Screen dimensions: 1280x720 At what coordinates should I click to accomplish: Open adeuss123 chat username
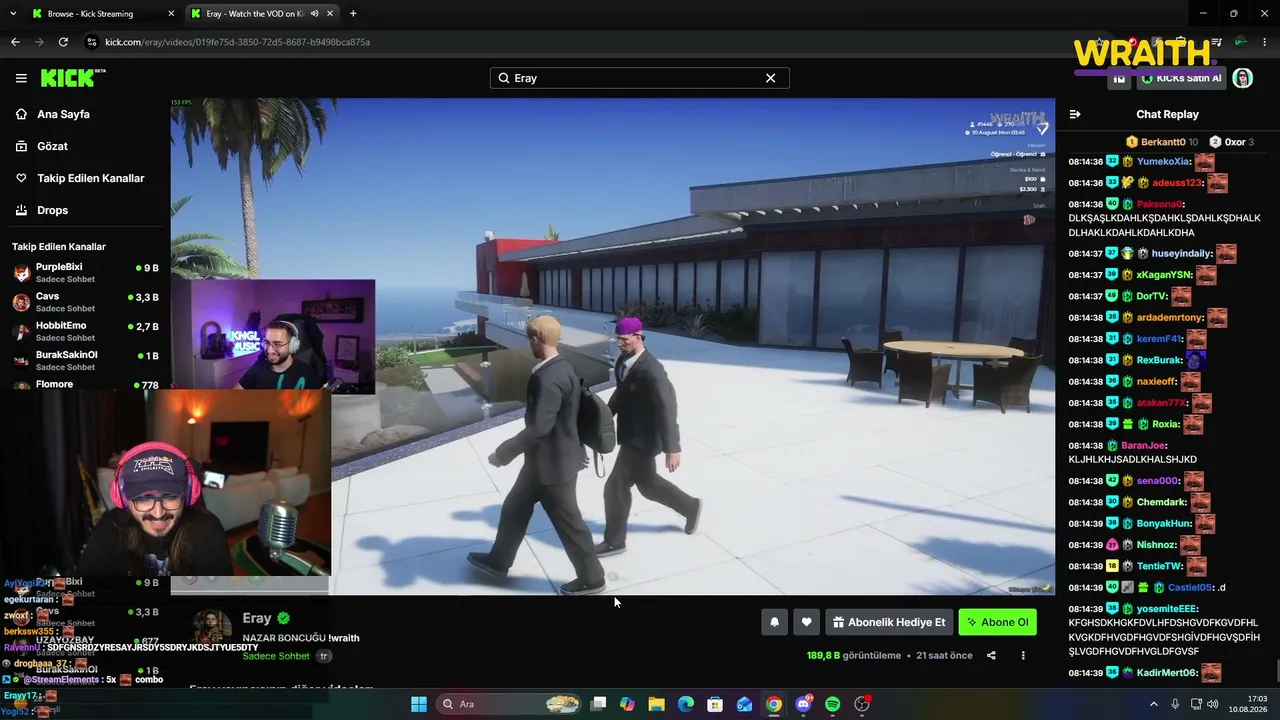pos(1177,183)
